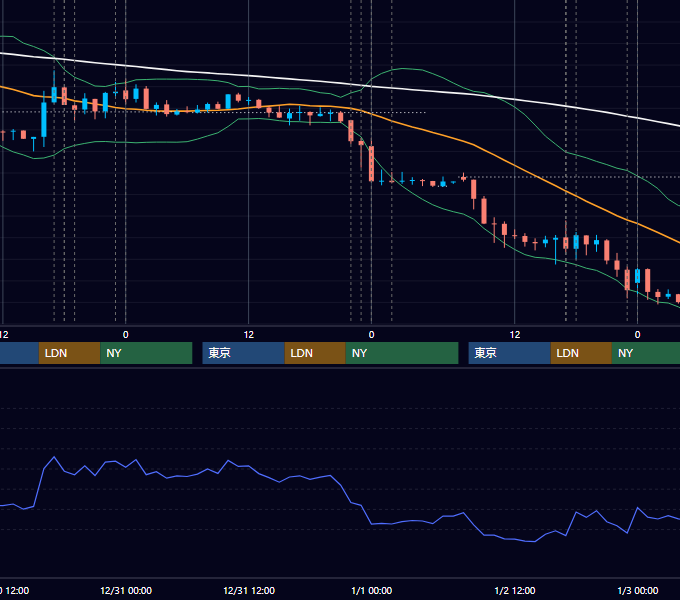Click the 12/31 12:00 date label
The image size is (680, 600).
click(249, 590)
